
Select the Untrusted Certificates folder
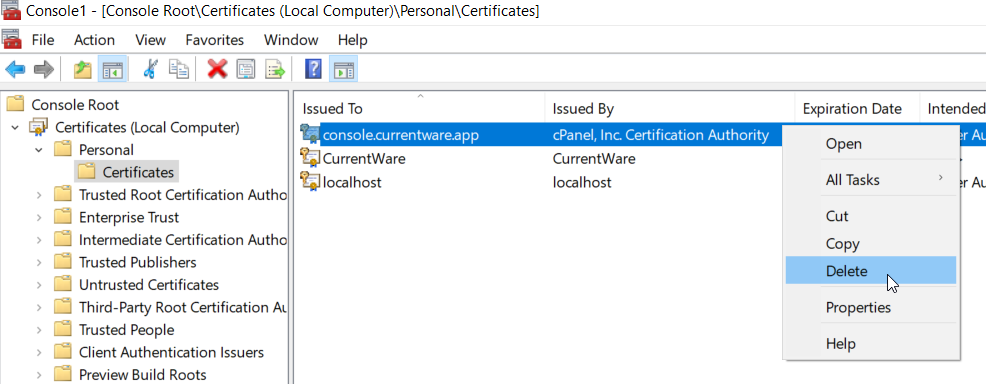point(148,285)
